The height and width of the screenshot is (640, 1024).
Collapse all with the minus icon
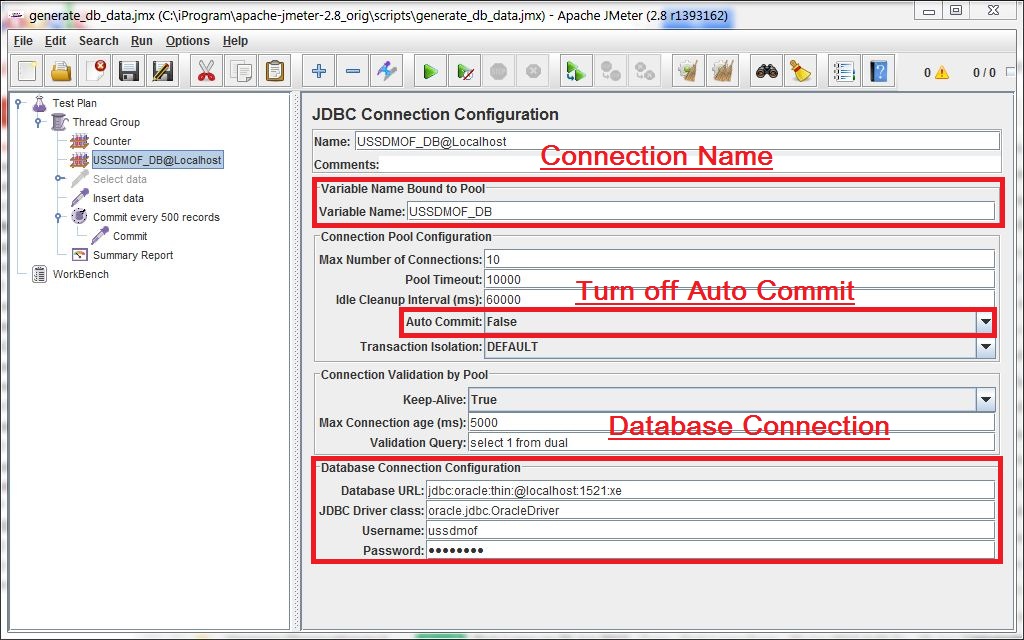353,71
